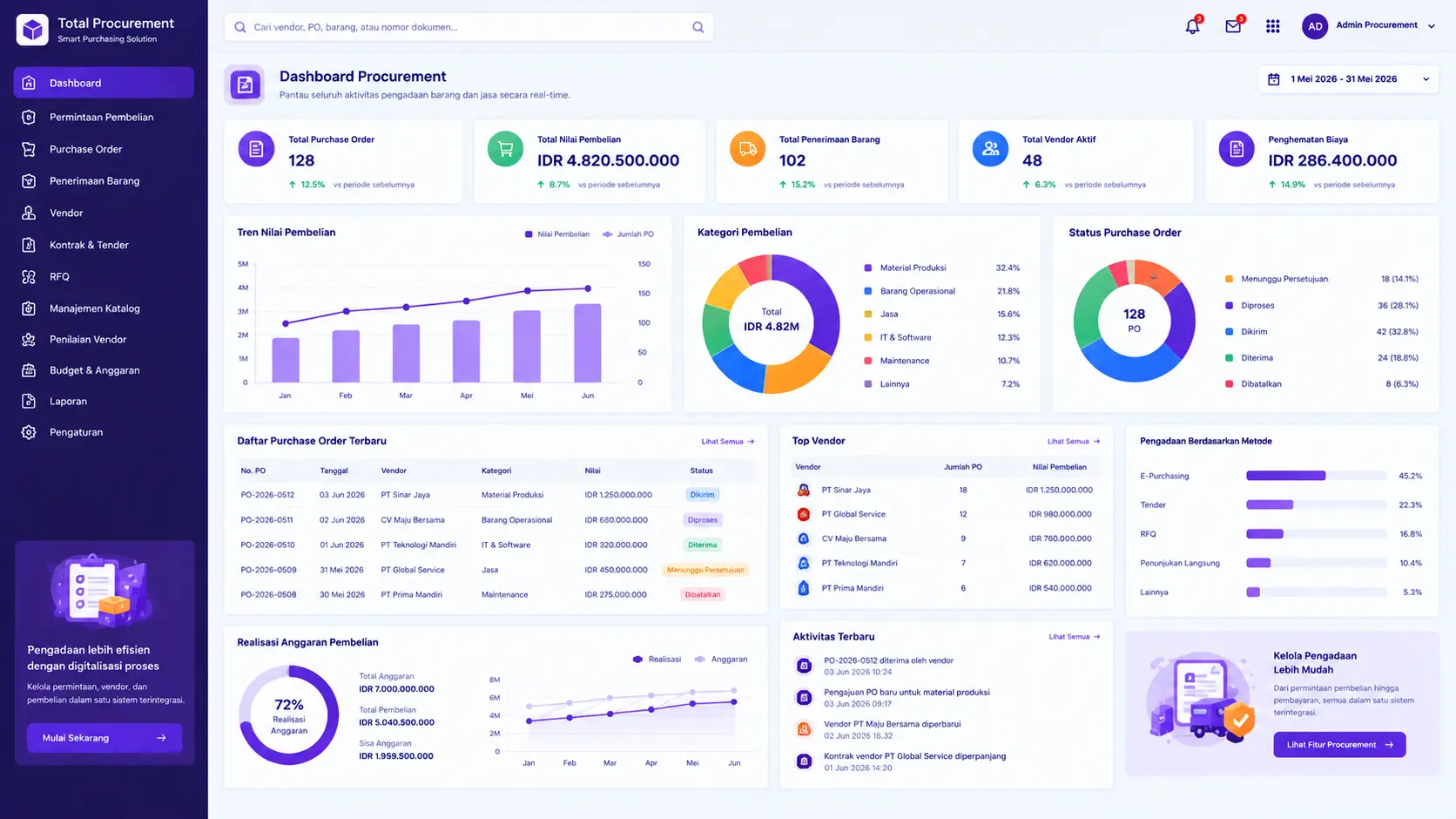Click PT Global Service row in Top Vendor
Viewport: 1456px width, 819px height.
[x=946, y=514]
